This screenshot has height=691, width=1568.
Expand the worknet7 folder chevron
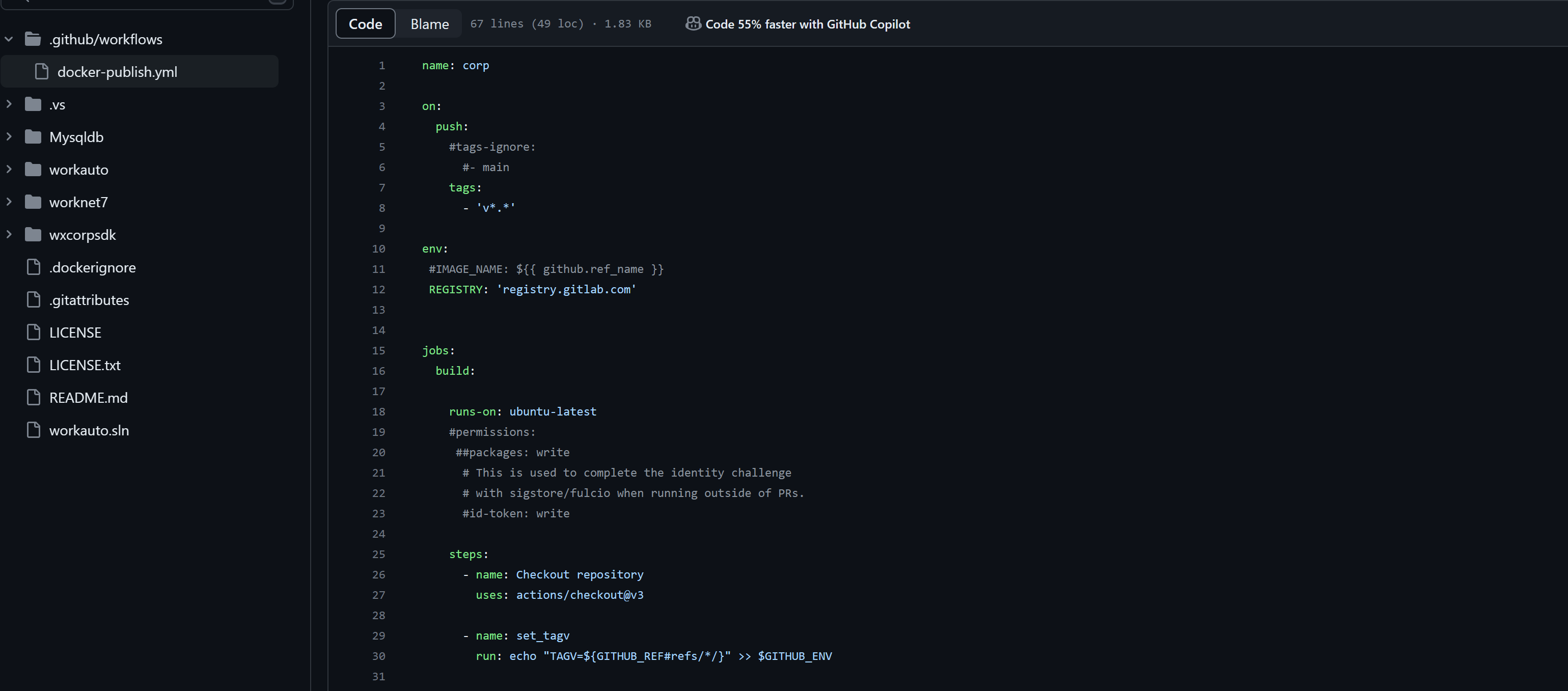pyautogui.click(x=9, y=202)
